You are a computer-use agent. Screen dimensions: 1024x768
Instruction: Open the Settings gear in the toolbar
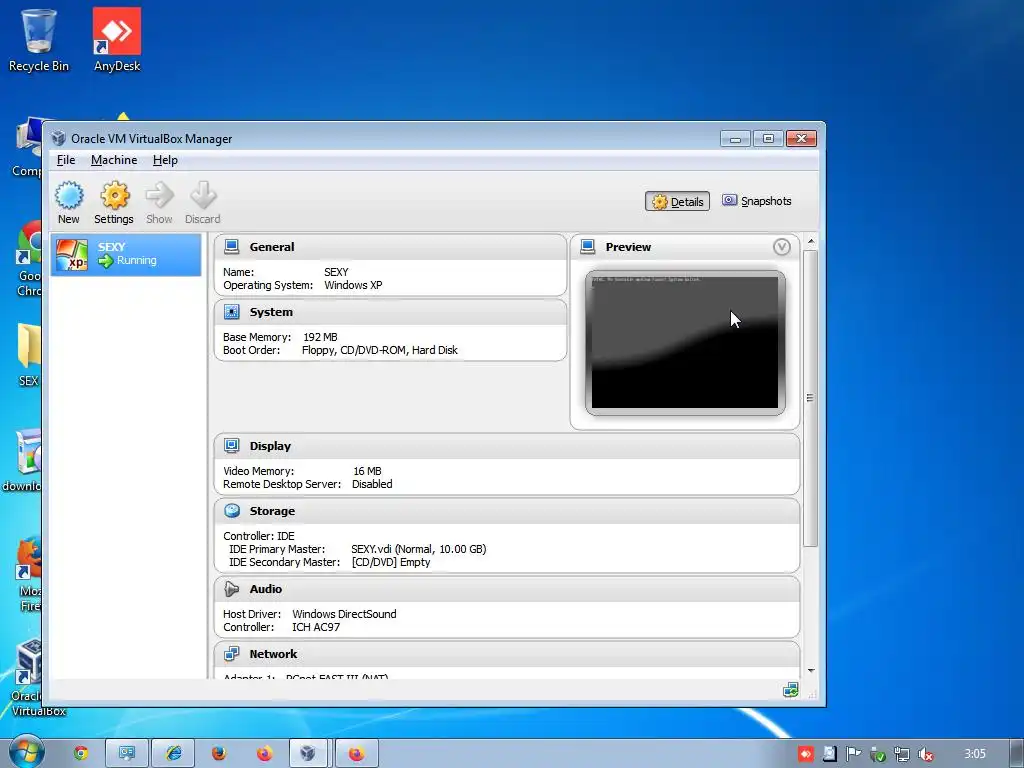tap(114, 203)
